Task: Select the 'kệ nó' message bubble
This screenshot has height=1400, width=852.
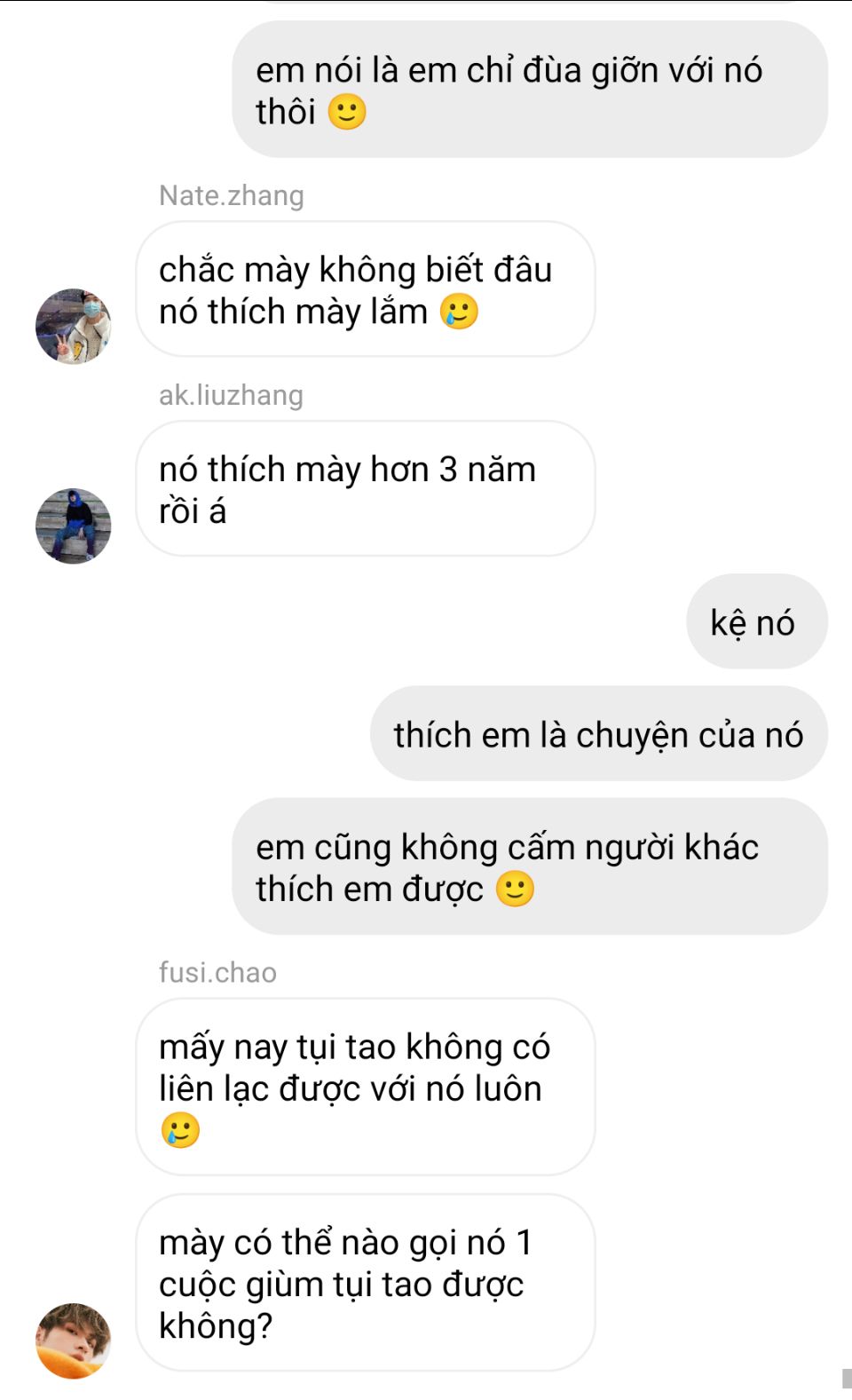Action: coord(756,622)
